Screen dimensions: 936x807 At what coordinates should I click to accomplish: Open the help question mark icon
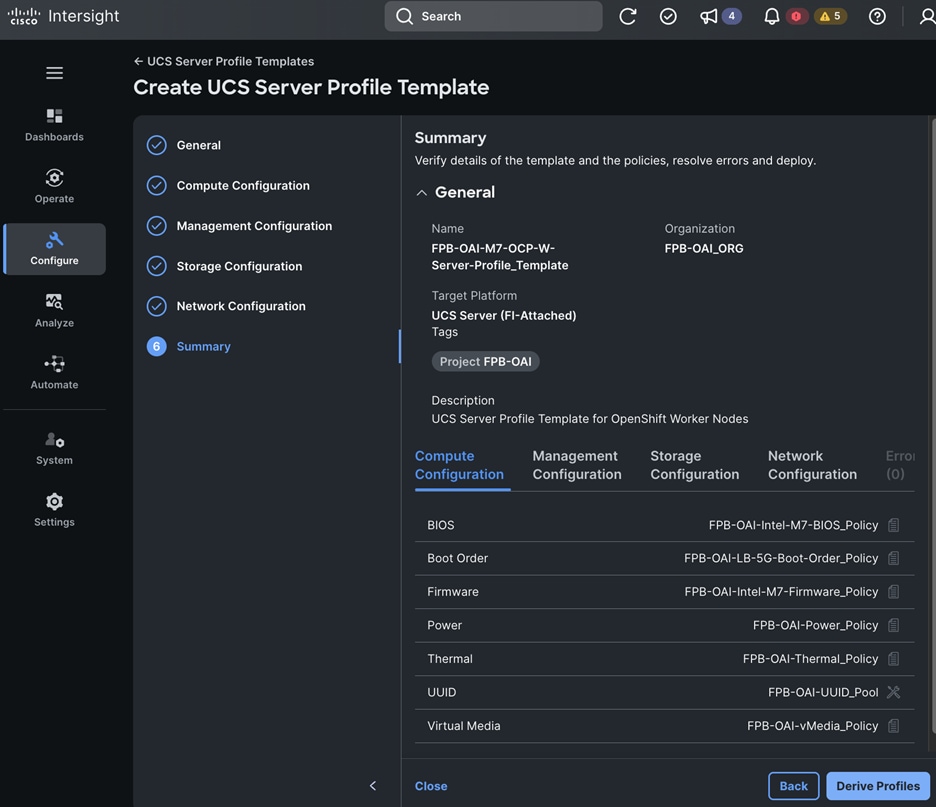click(x=877, y=16)
